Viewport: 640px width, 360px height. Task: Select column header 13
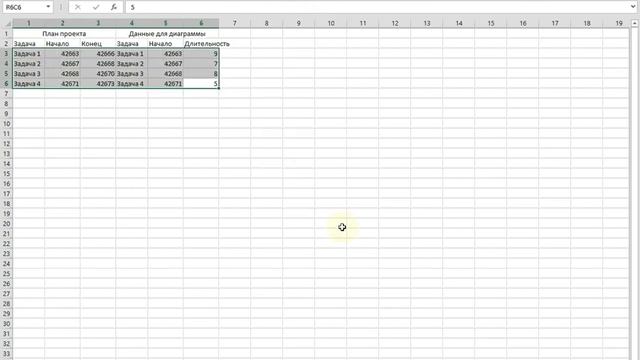pyautogui.click(x=427, y=23)
